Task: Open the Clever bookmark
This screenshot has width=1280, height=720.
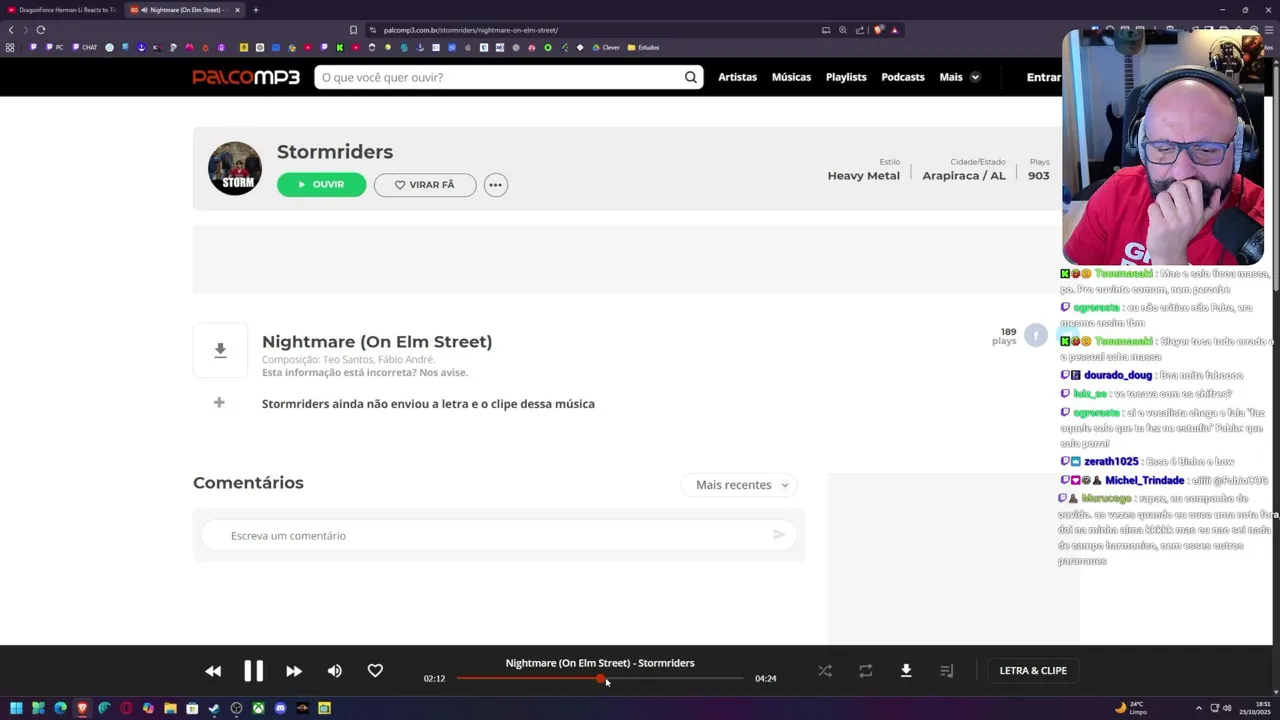Action: pos(606,47)
